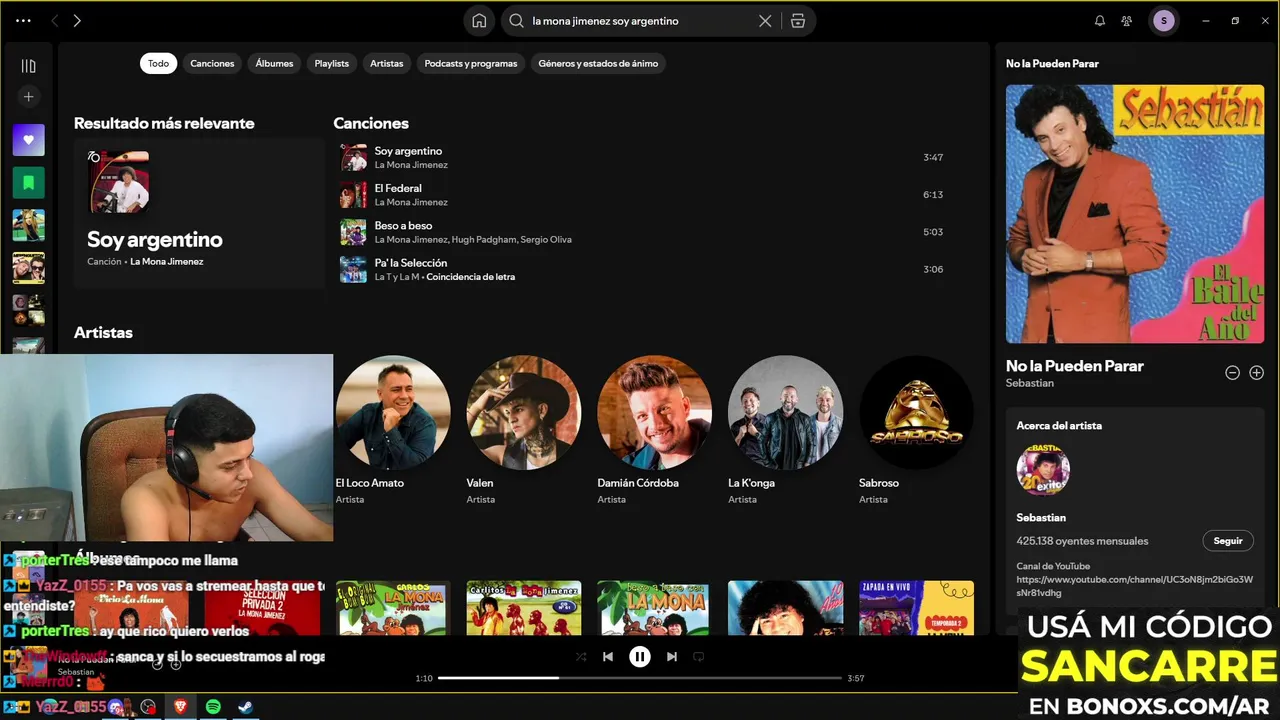The image size is (1280, 720).
Task: Click 425.138 oyentes mensuales text
Action: pyautogui.click(x=1082, y=541)
